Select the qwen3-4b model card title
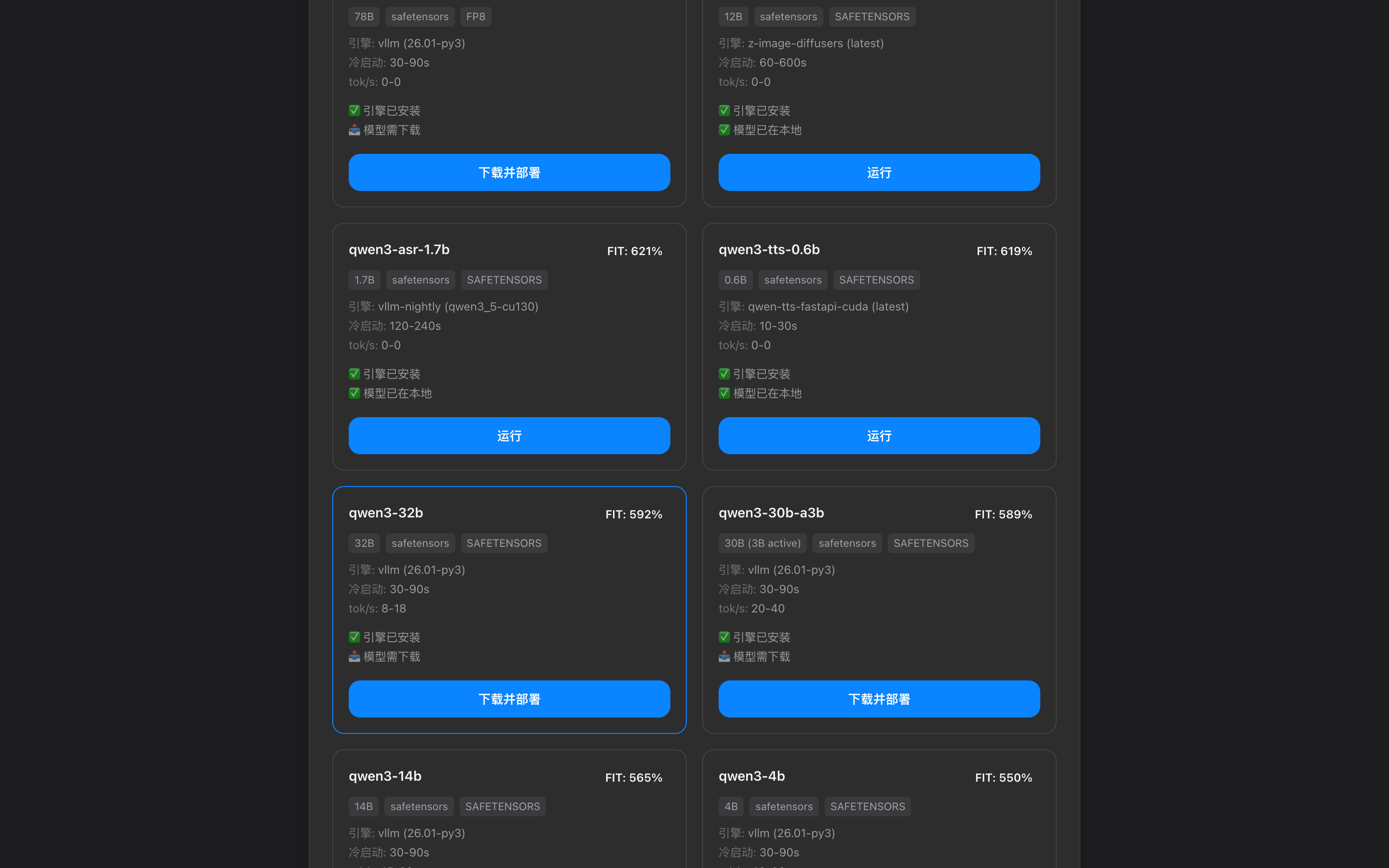The image size is (1389, 868). [751, 776]
